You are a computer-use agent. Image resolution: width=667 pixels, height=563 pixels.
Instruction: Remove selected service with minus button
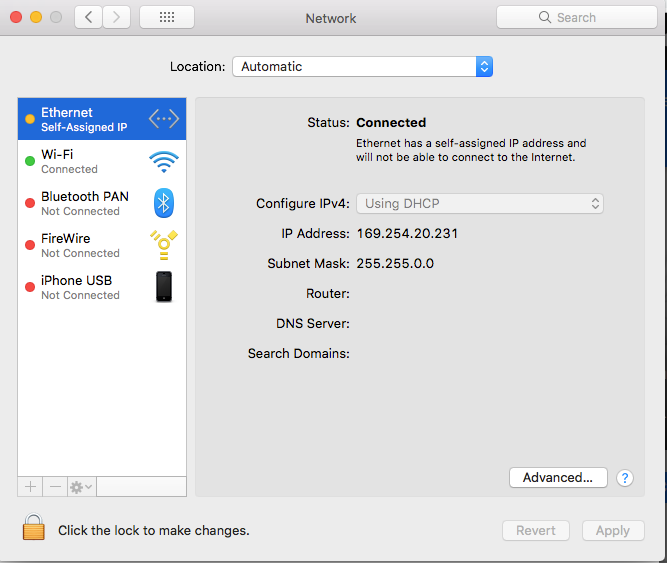point(55,486)
